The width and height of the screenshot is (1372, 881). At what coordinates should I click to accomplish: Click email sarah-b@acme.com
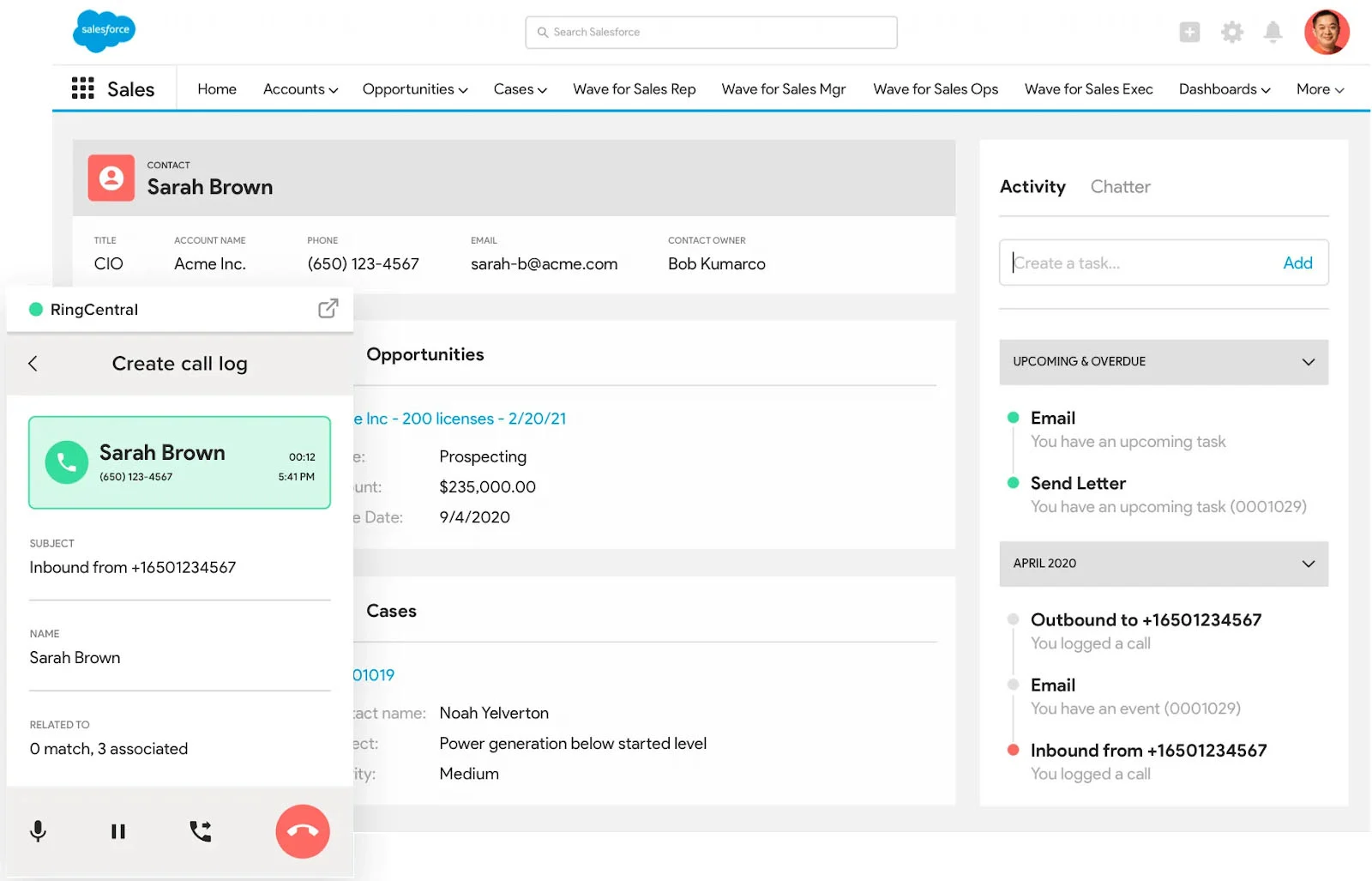[544, 264]
